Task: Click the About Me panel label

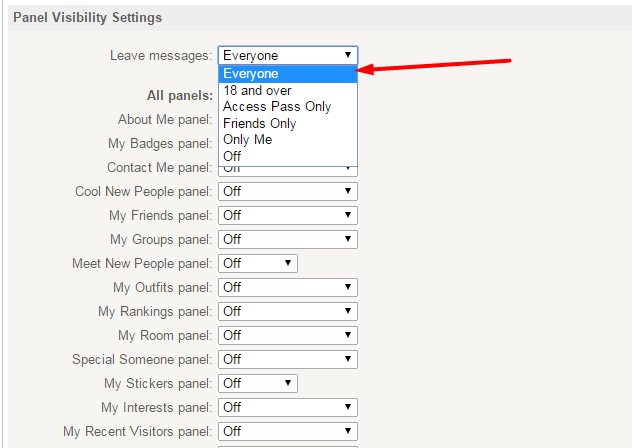Action: 165,120
